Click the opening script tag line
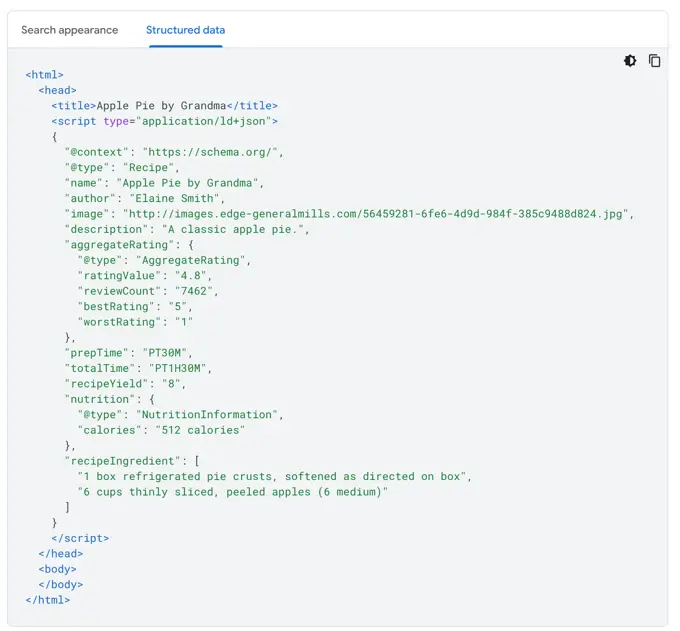Viewport: 680px width, 631px height. (x=165, y=121)
